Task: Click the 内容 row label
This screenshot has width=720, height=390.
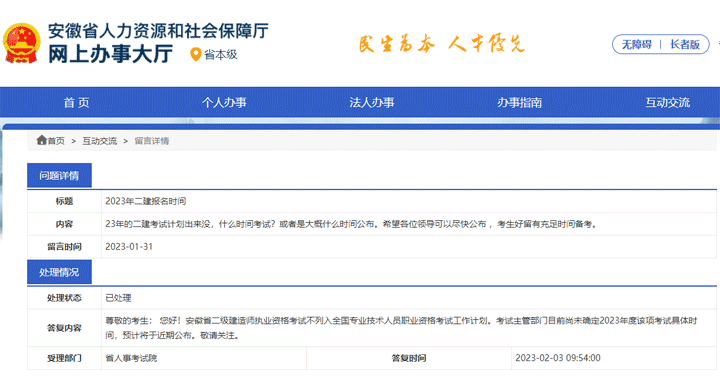Action: tap(64, 224)
